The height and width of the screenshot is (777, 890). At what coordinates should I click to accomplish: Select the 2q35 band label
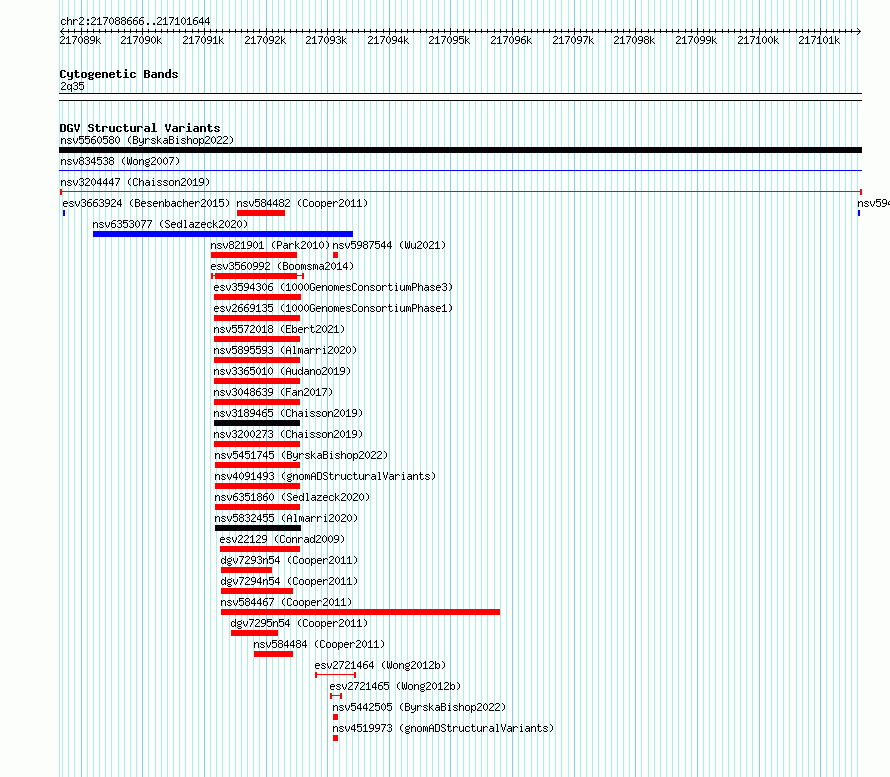72,86
